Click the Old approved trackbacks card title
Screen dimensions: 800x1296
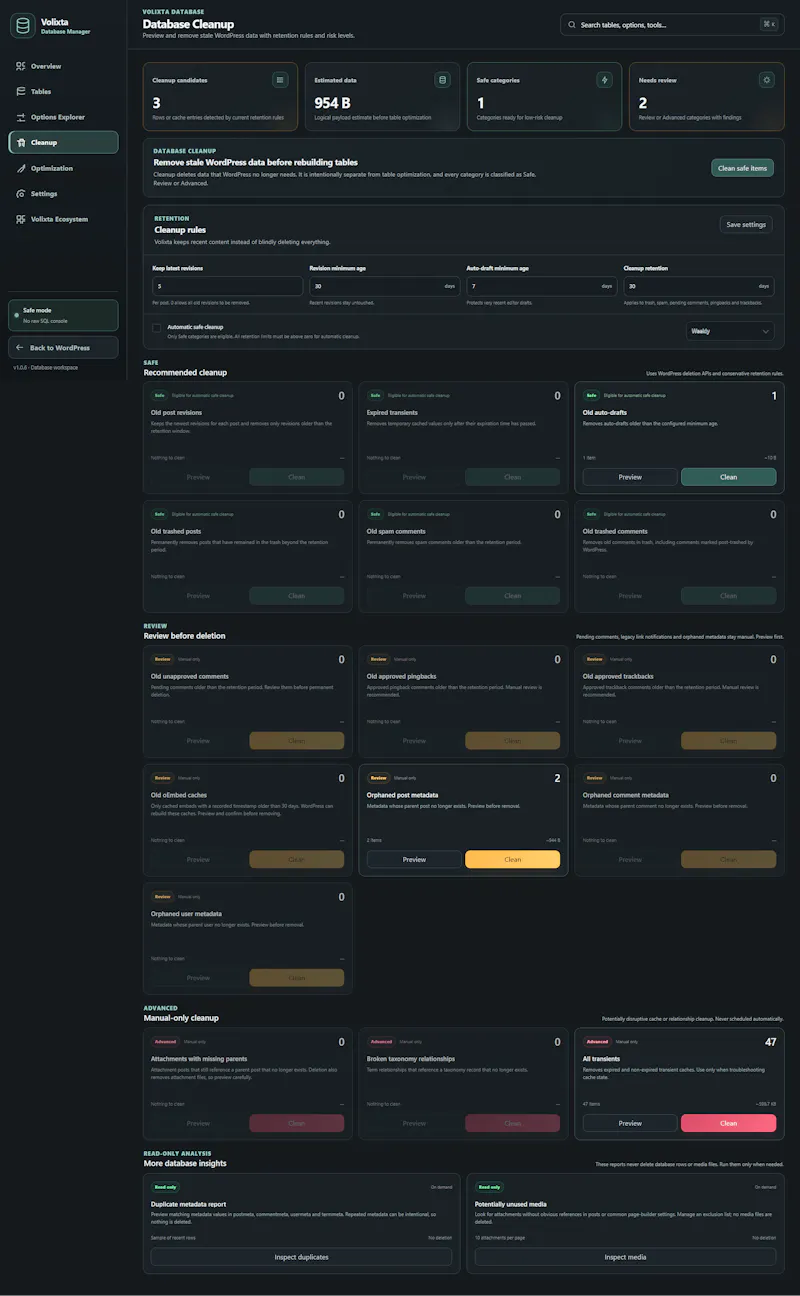coord(618,676)
